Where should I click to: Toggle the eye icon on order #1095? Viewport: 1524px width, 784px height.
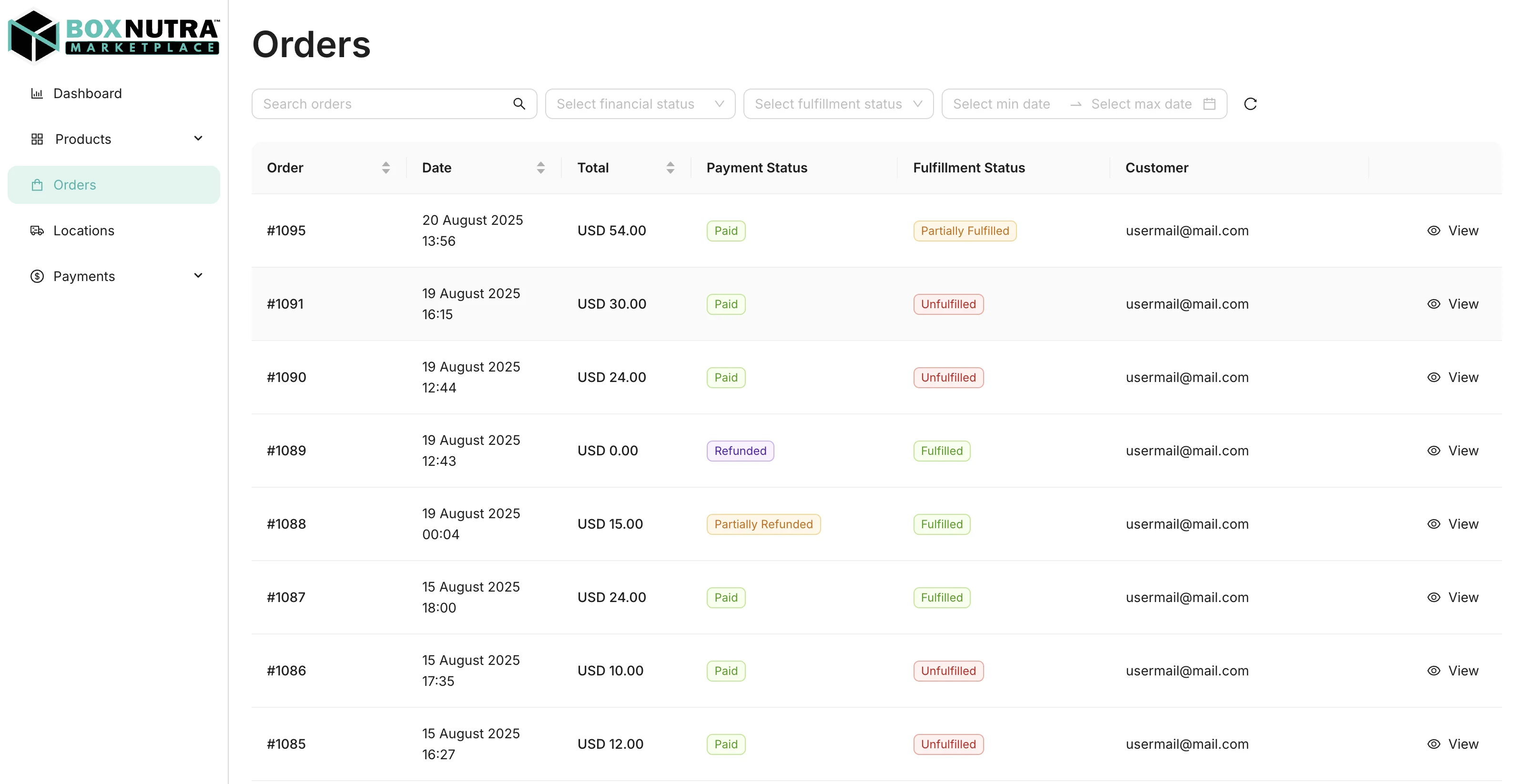point(1433,230)
